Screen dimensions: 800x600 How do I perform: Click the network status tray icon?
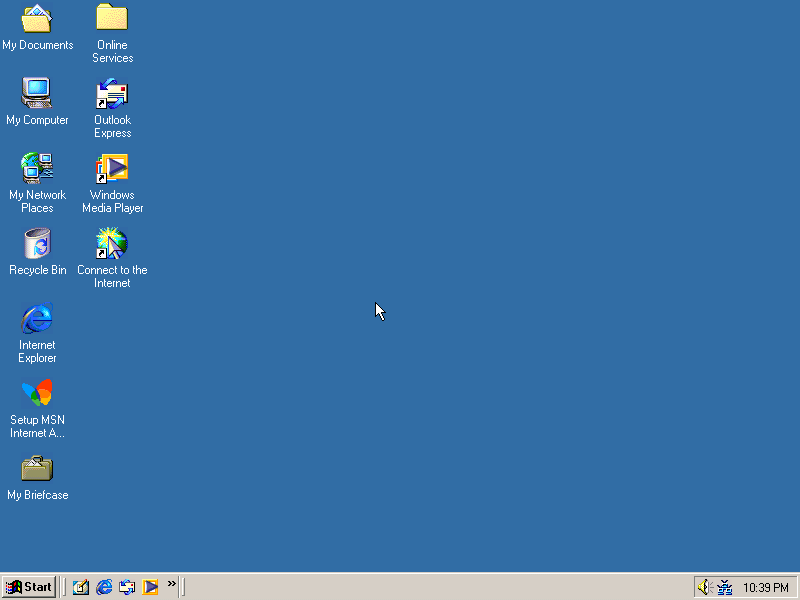pos(723,587)
